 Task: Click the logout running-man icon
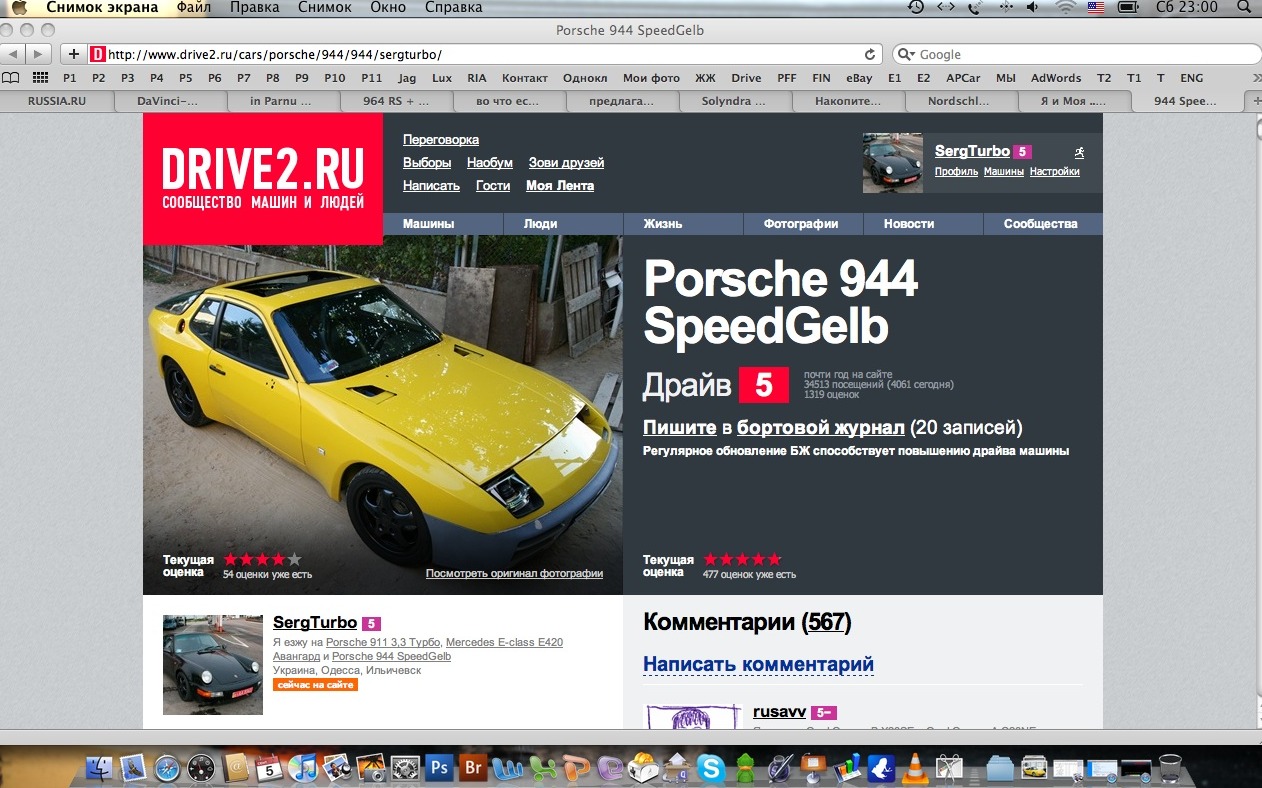click(1079, 152)
